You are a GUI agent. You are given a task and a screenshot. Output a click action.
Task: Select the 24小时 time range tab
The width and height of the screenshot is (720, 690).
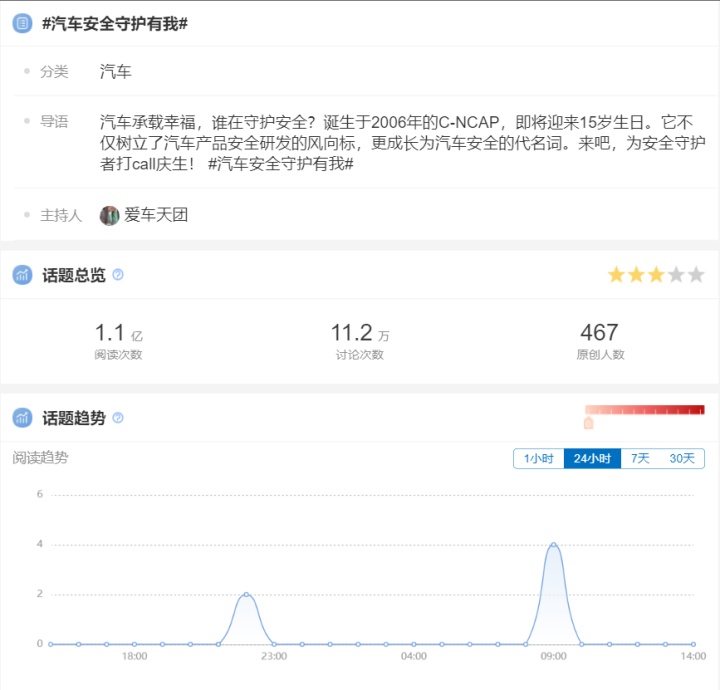coord(592,458)
